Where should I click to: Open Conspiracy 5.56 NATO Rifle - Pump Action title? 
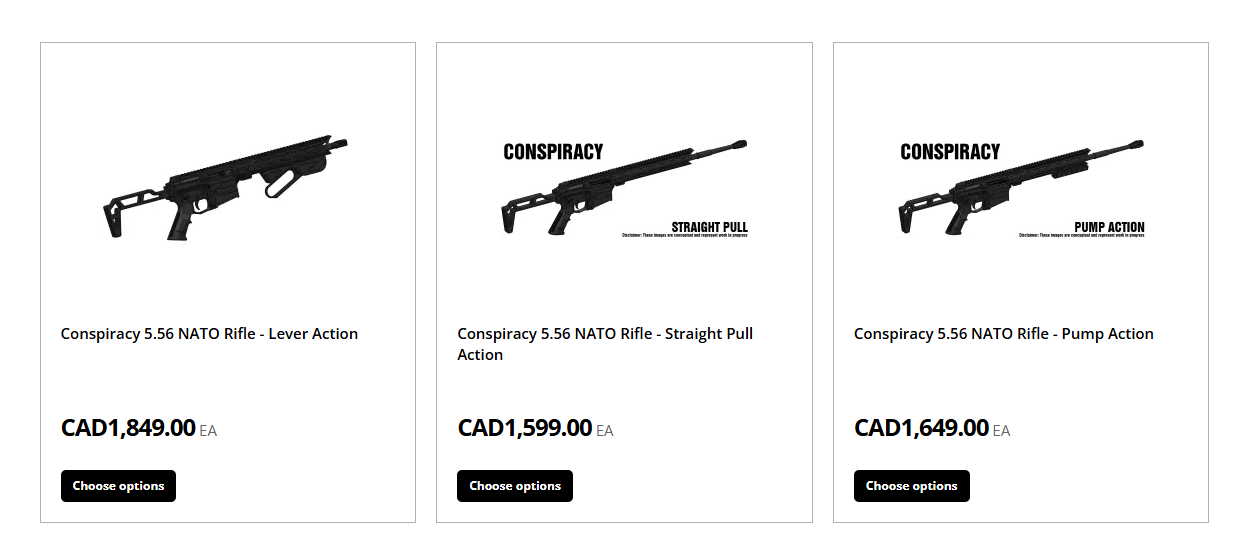tap(1004, 334)
